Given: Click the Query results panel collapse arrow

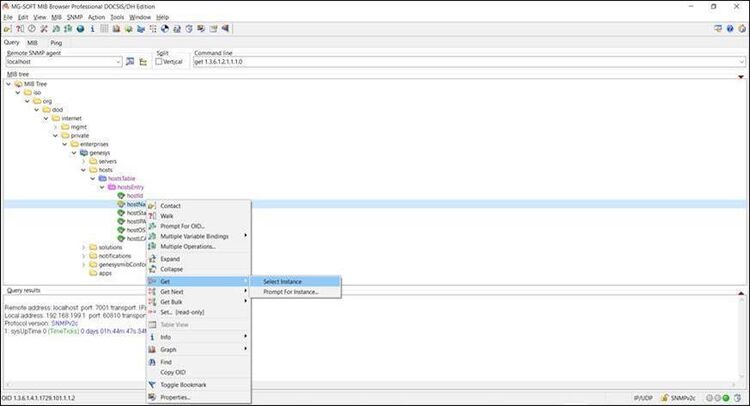Looking at the screenshot, I should [x=741, y=293].
